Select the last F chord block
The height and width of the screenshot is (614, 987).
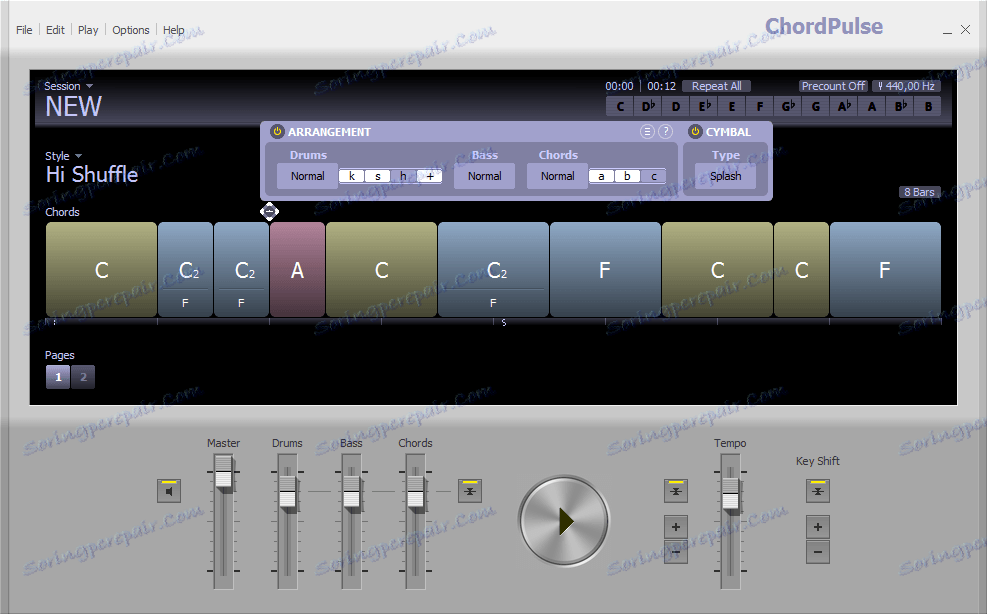[x=885, y=269]
